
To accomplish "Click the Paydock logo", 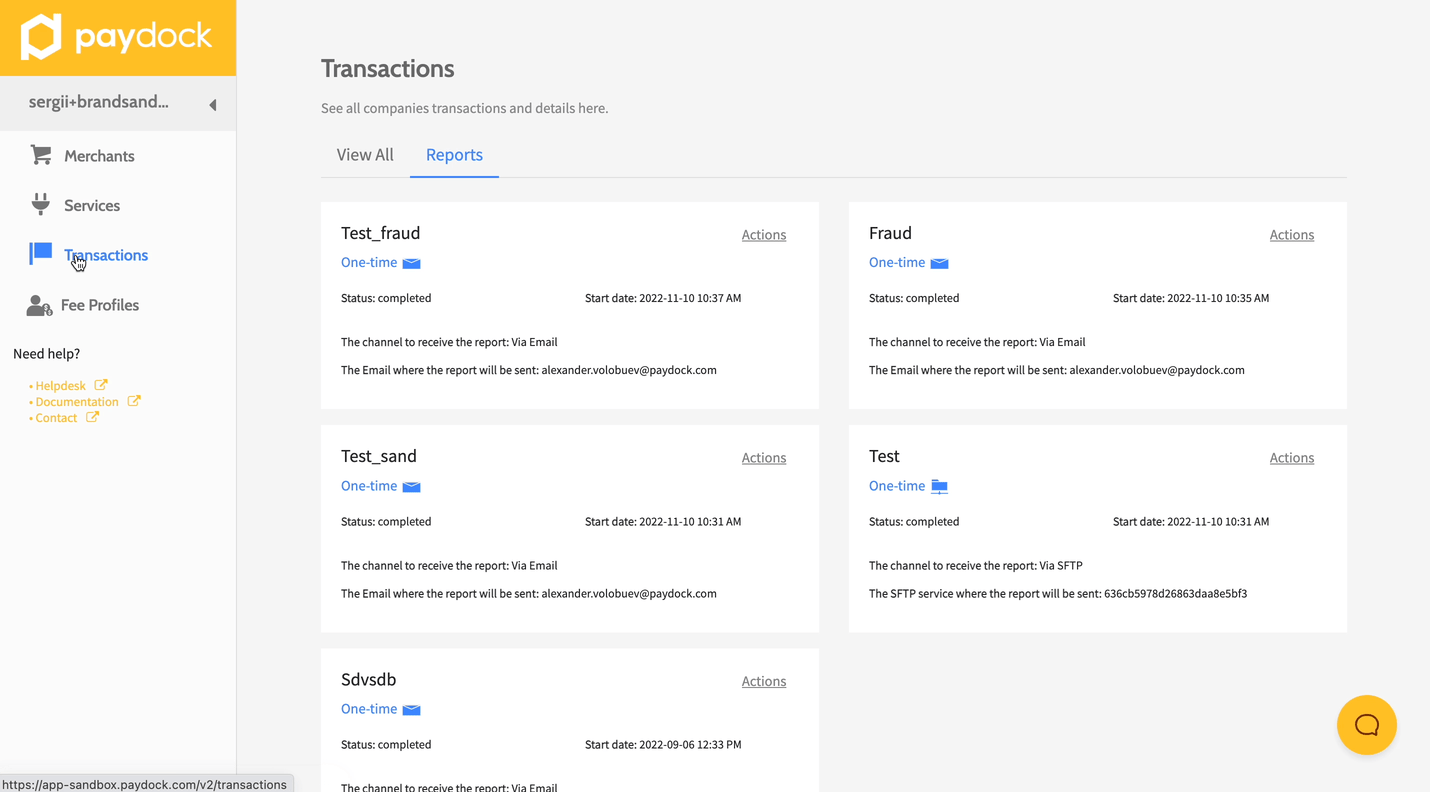I will (x=117, y=37).
